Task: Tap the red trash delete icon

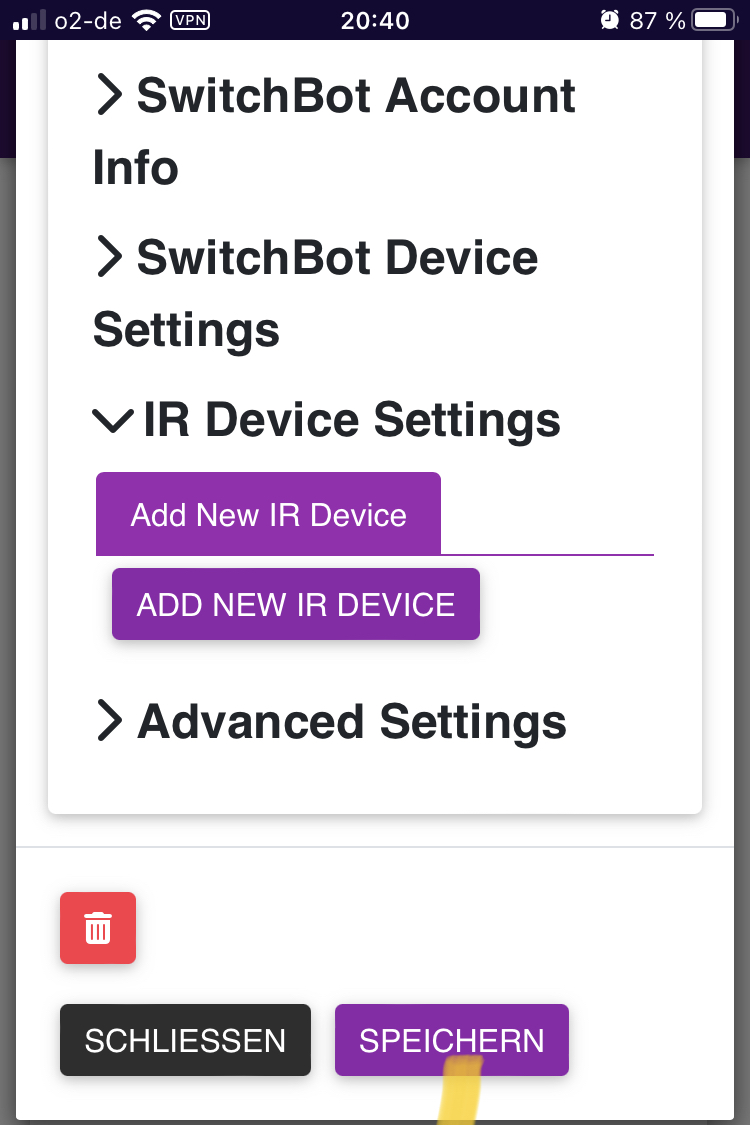Action: pyautogui.click(x=97, y=928)
